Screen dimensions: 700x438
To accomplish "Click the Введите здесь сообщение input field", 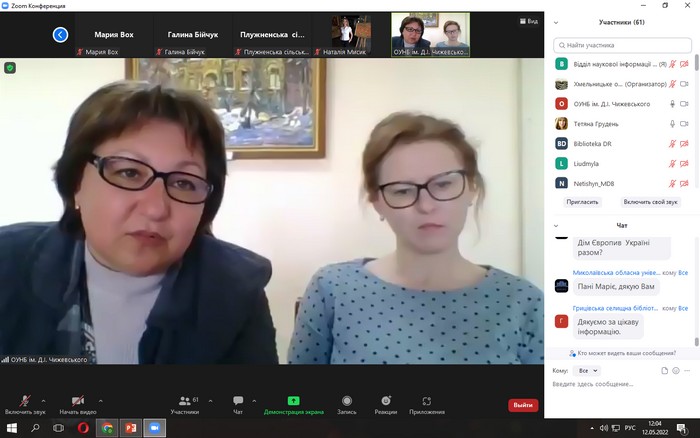I will [621, 384].
